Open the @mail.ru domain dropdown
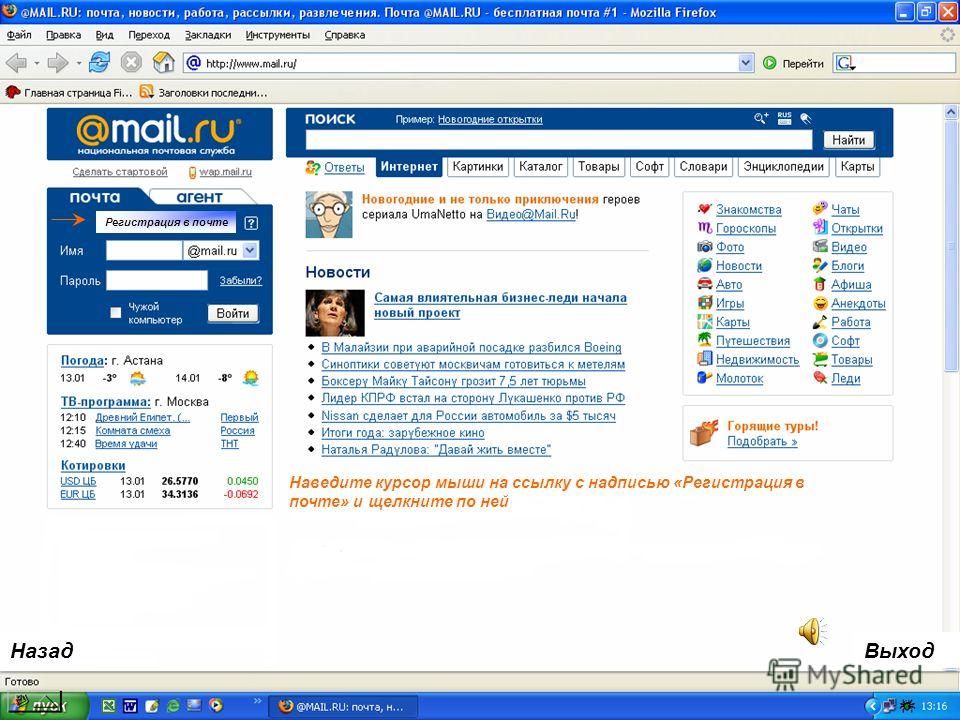The height and width of the screenshot is (720, 960). [250, 250]
